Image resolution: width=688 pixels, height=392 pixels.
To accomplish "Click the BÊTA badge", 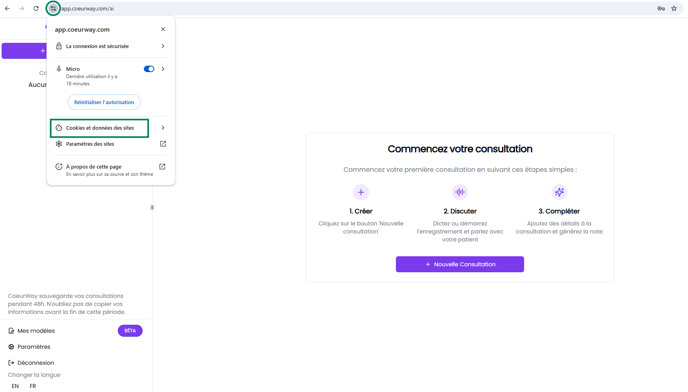I will (130, 331).
